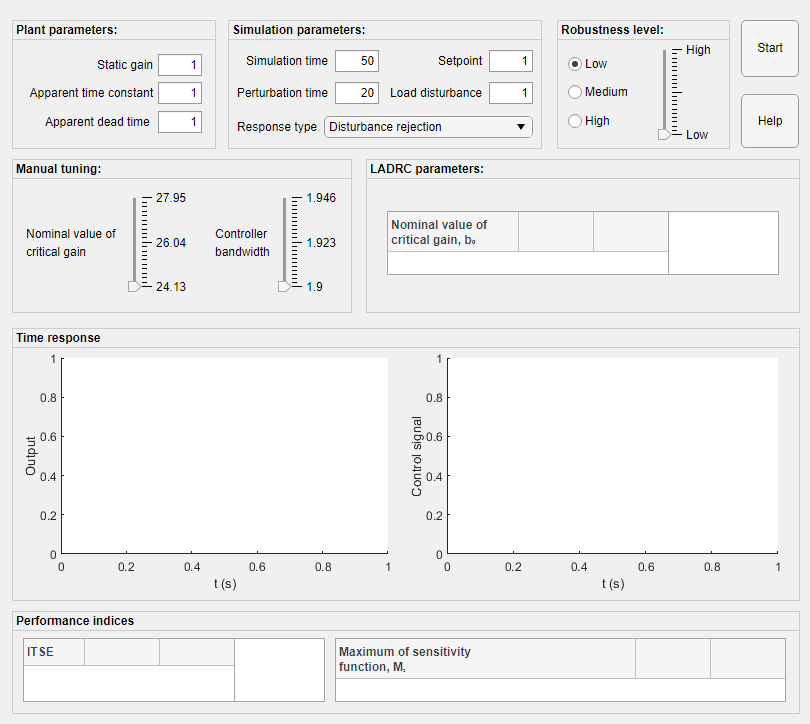810x724 pixels.
Task: Click the Start button
Action: click(x=770, y=49)
